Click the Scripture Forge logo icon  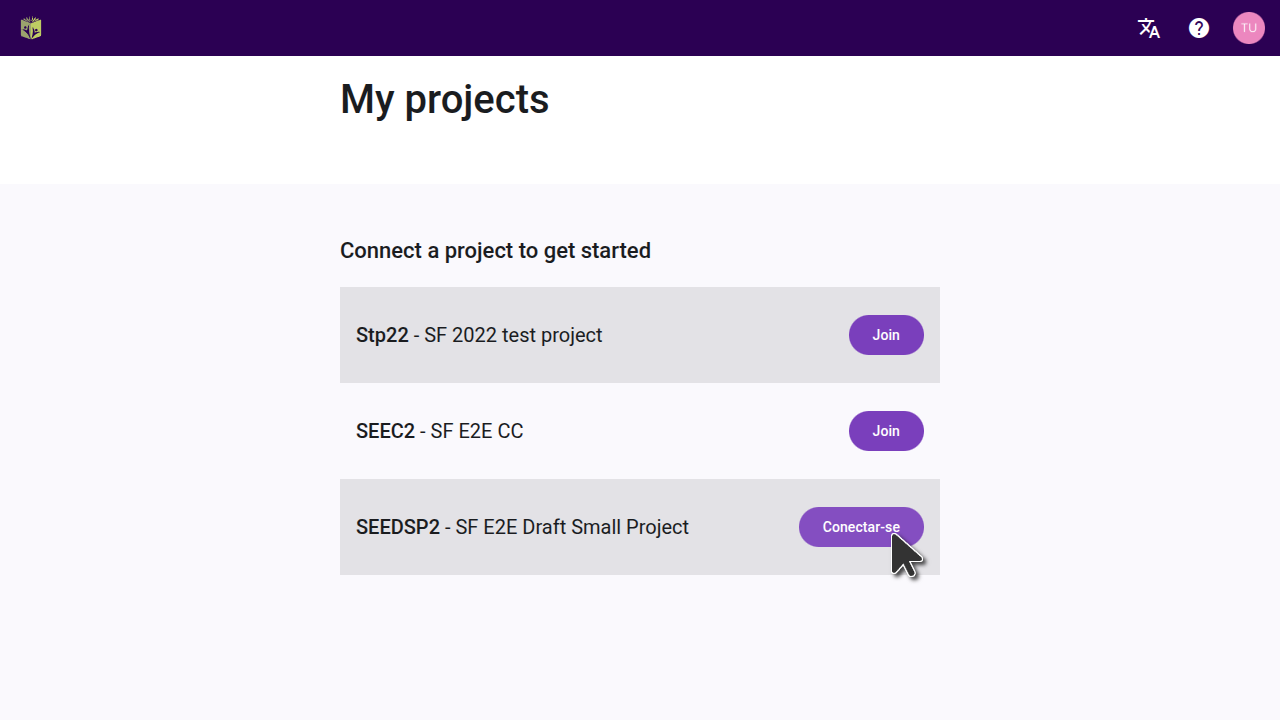(x=31, y=28)
